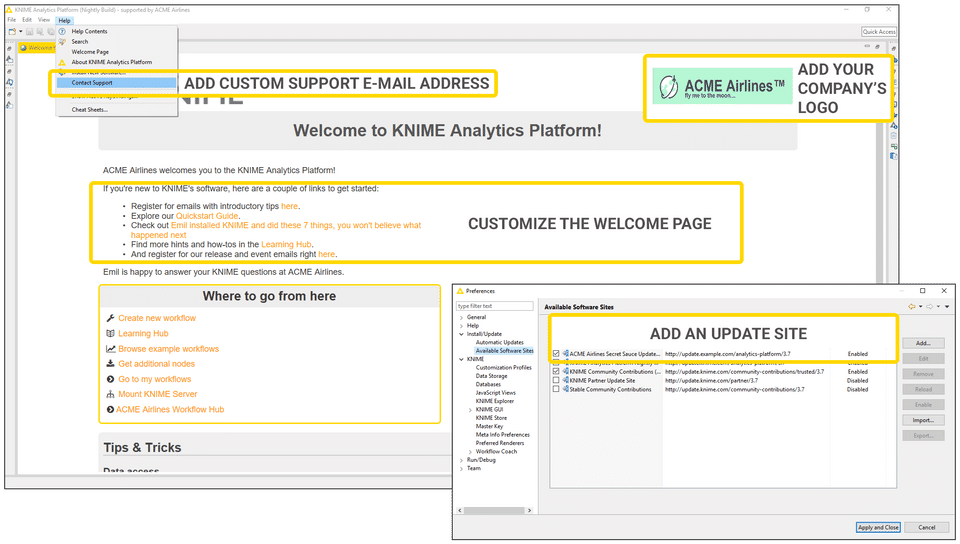Open the Create new workflow link
960x544 pixels.
[x=157, y=318]
